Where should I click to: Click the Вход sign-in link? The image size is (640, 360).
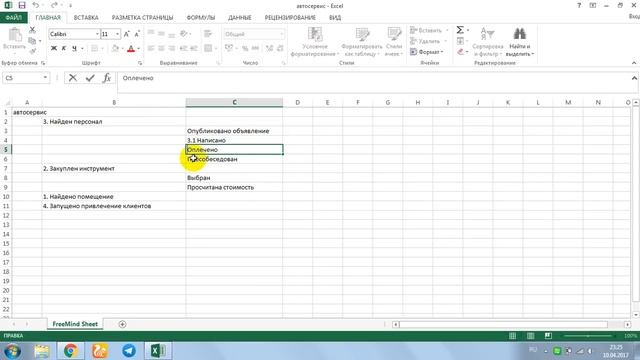[x=634, y=16]
